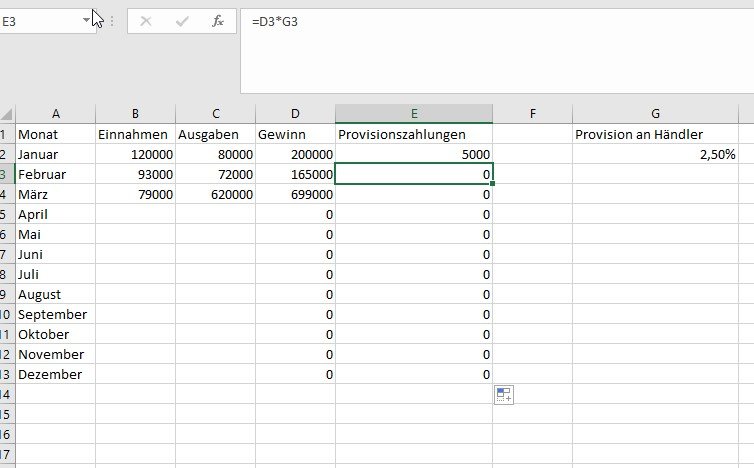Viewport: 754px width, 468px height.
Task: Click cell 'August'
Action: click(x=56, y=294)
